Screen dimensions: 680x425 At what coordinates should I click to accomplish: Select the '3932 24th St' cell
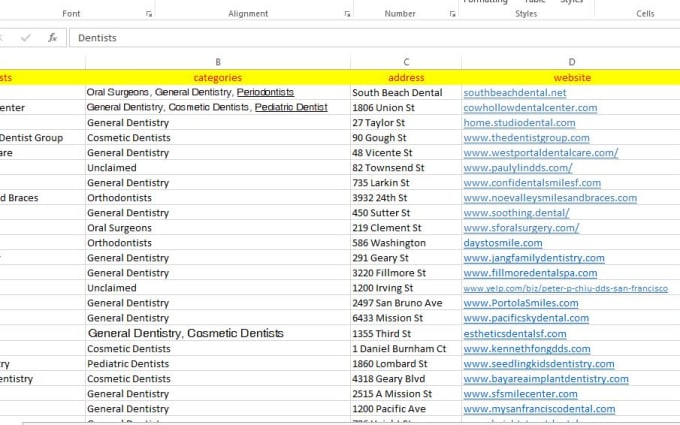point(406,198)
